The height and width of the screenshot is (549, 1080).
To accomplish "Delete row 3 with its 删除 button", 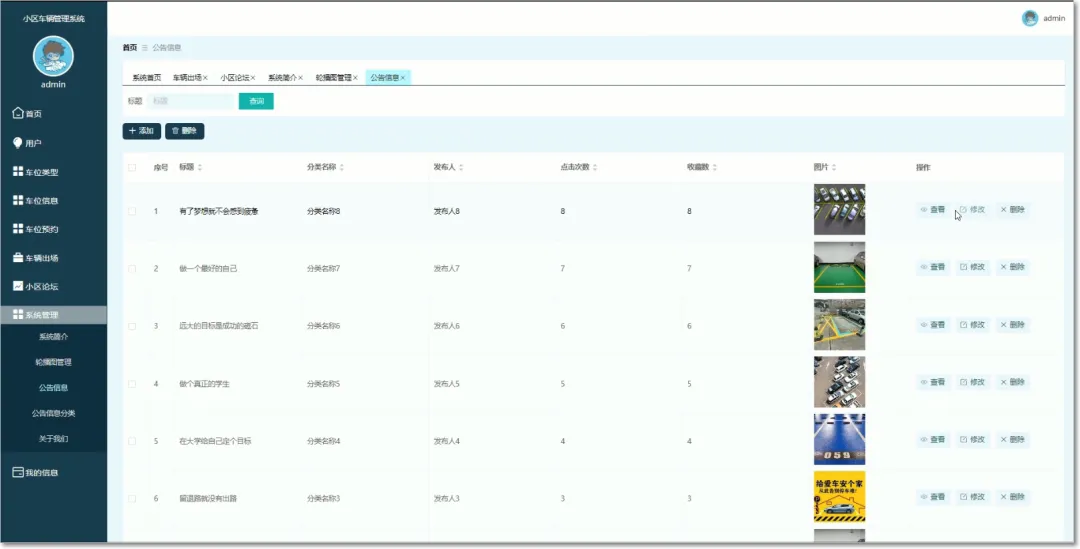I will point(1012,324).
